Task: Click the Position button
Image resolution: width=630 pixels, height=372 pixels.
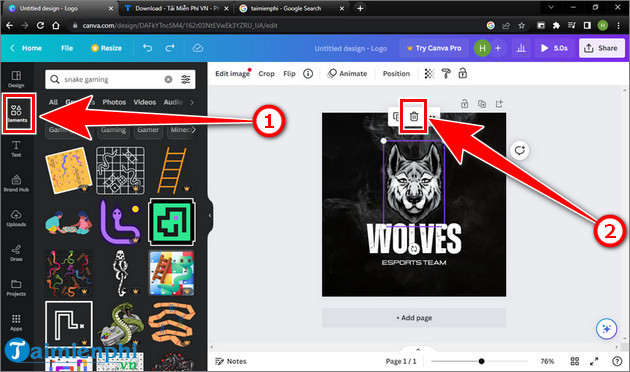Action: (396, 74)
